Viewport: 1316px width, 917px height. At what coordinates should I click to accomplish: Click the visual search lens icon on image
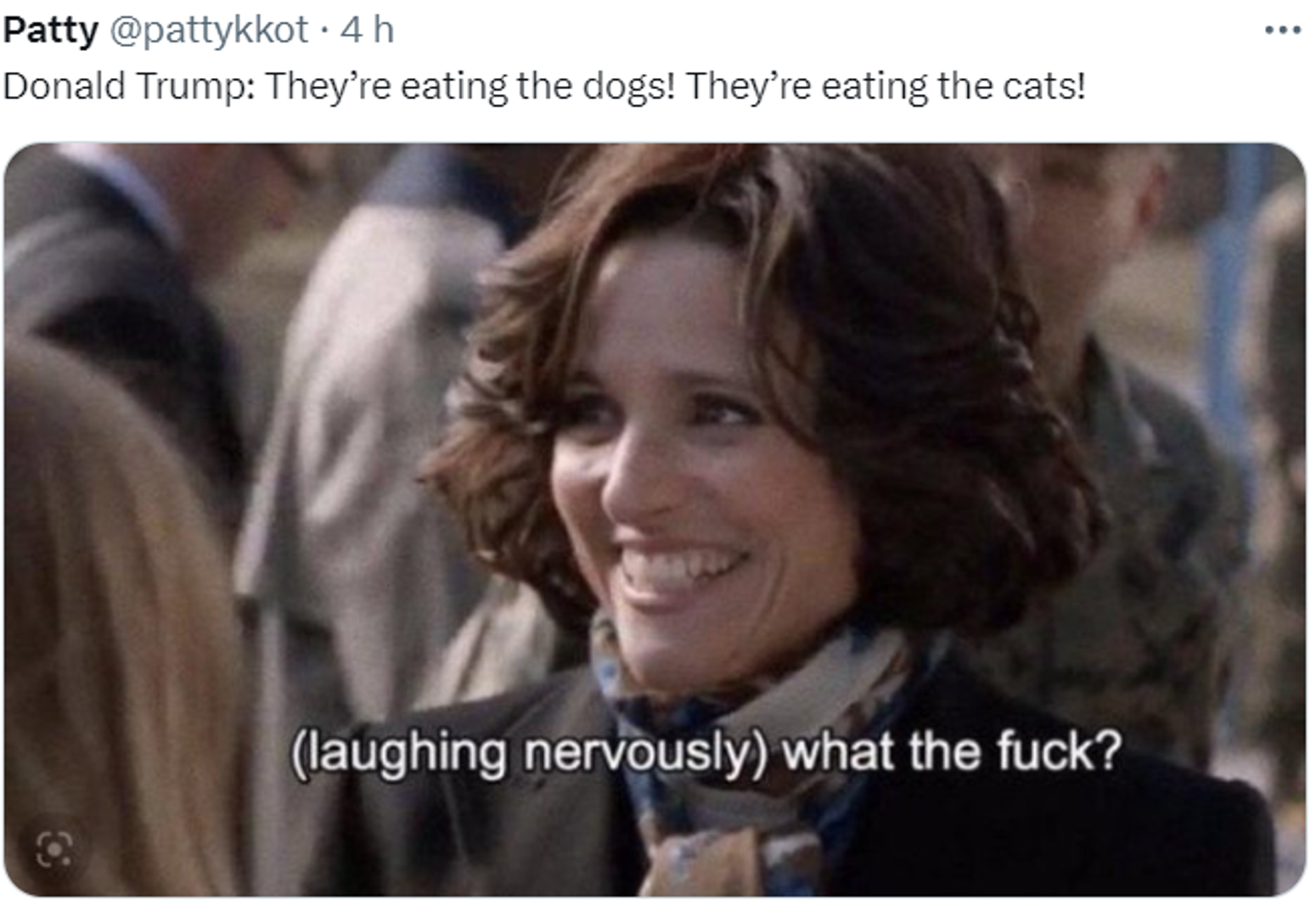(x=54, y=849)
